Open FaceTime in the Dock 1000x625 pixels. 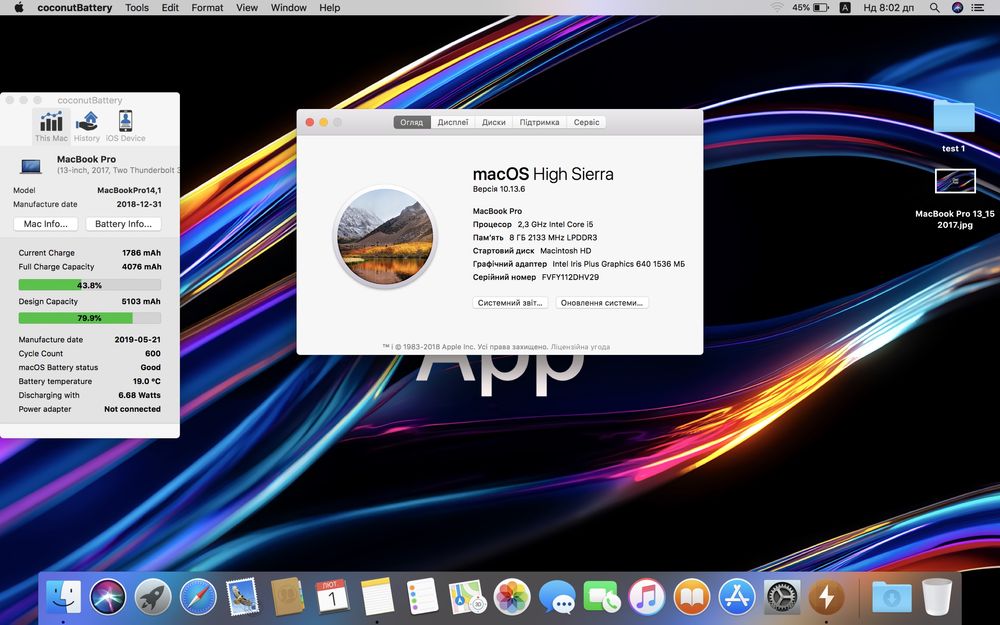coord(601,598)
